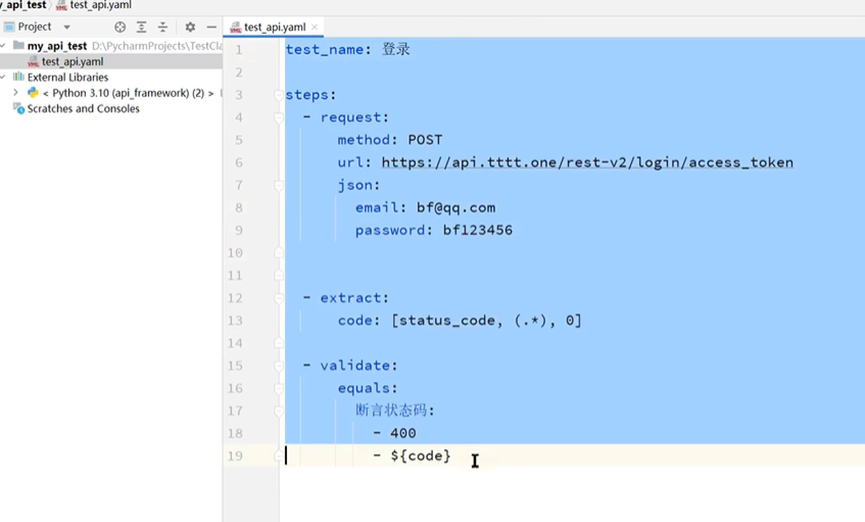This screenshot has width=865, height=522.
Task: Click the 断言状态码 key on line 17
Action: click(x=392, y=410)
